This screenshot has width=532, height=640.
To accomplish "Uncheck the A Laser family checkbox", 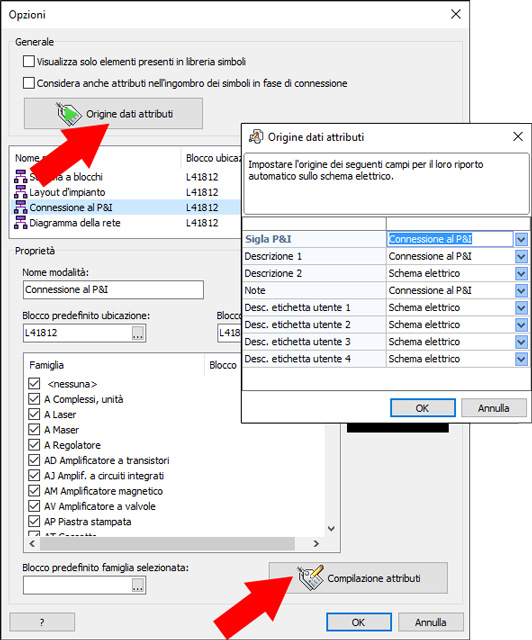I will pos(34,414).
